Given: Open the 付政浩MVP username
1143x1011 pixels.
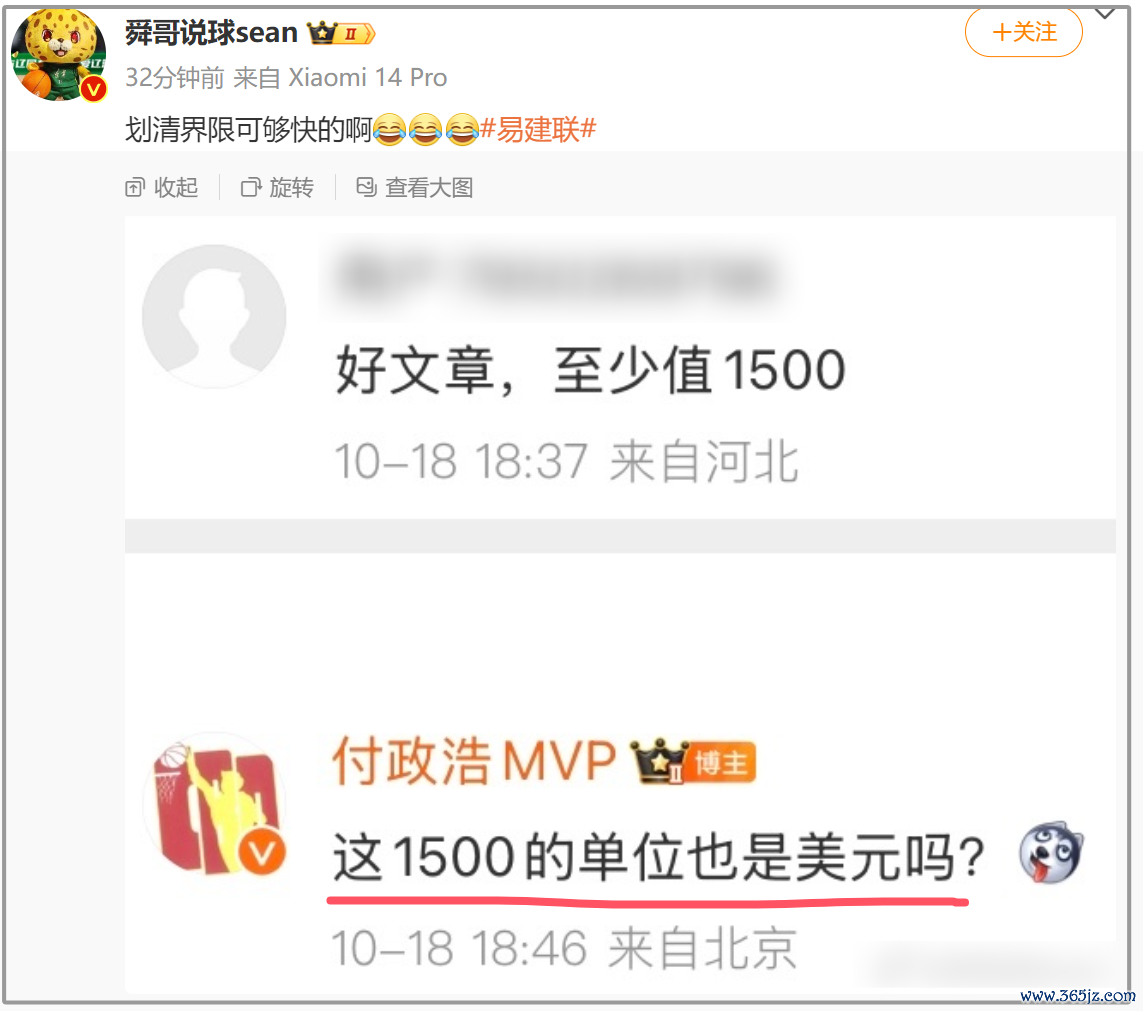Looking at the screenshot, I should tap(474, 760).
